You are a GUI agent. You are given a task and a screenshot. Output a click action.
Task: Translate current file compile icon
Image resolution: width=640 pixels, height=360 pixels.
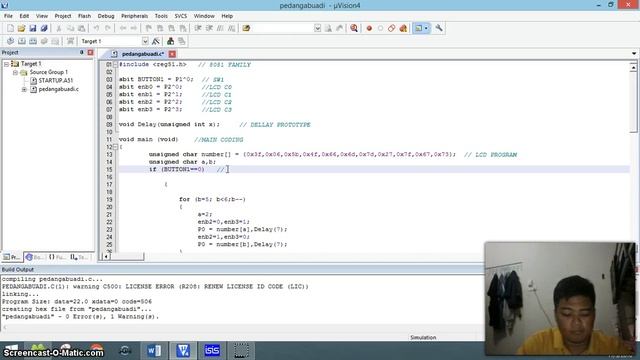click(x=10, y=41)
